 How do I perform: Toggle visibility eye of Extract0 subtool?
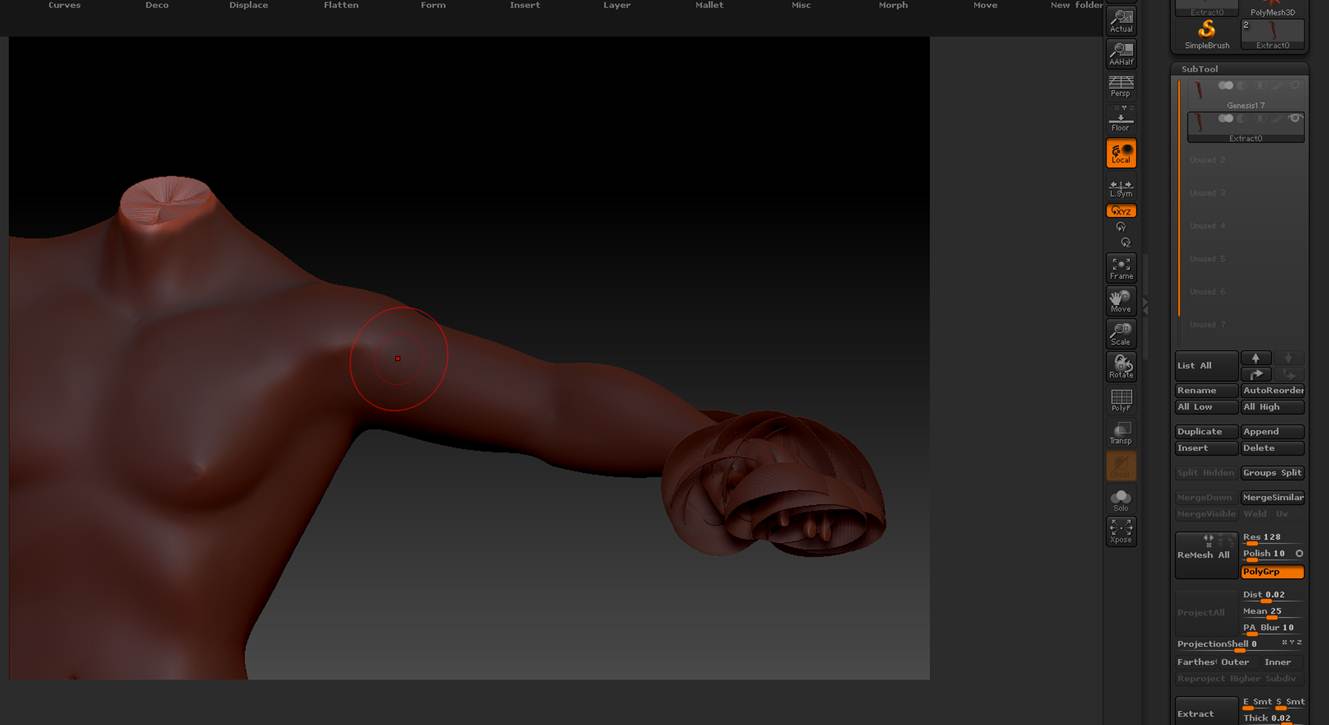click(x=1295, y=119)
